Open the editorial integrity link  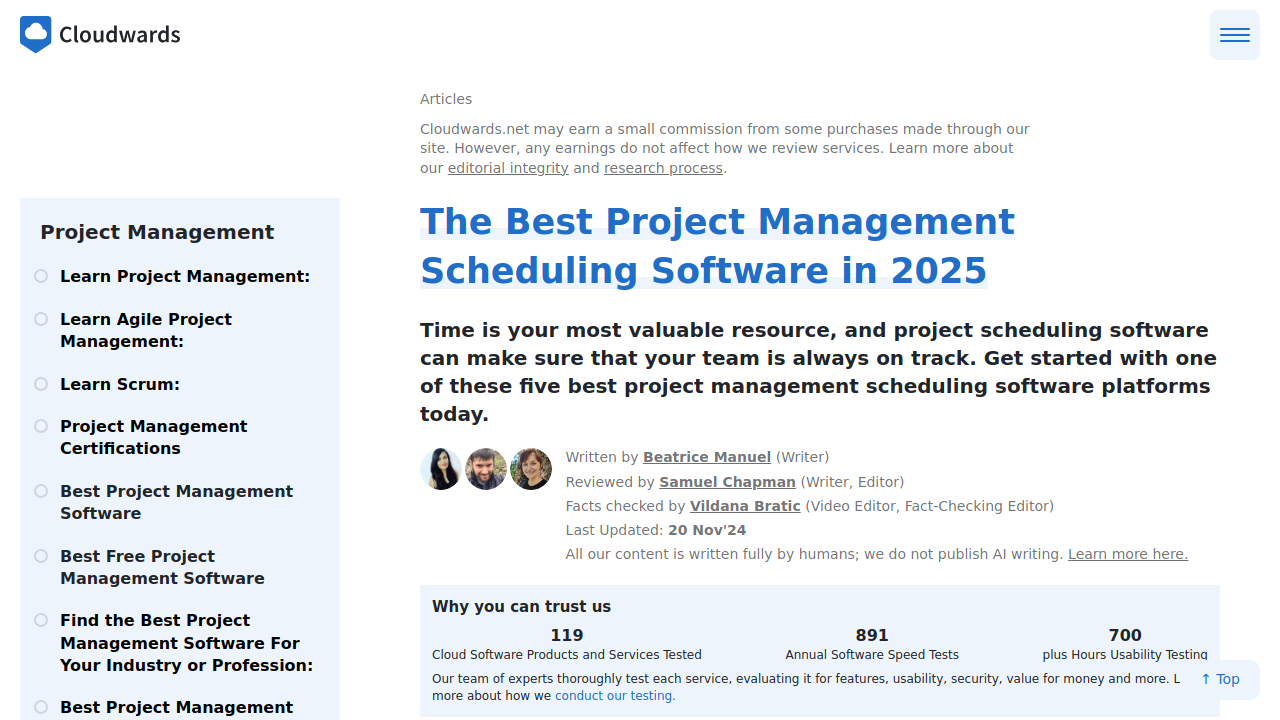[508, 168]
